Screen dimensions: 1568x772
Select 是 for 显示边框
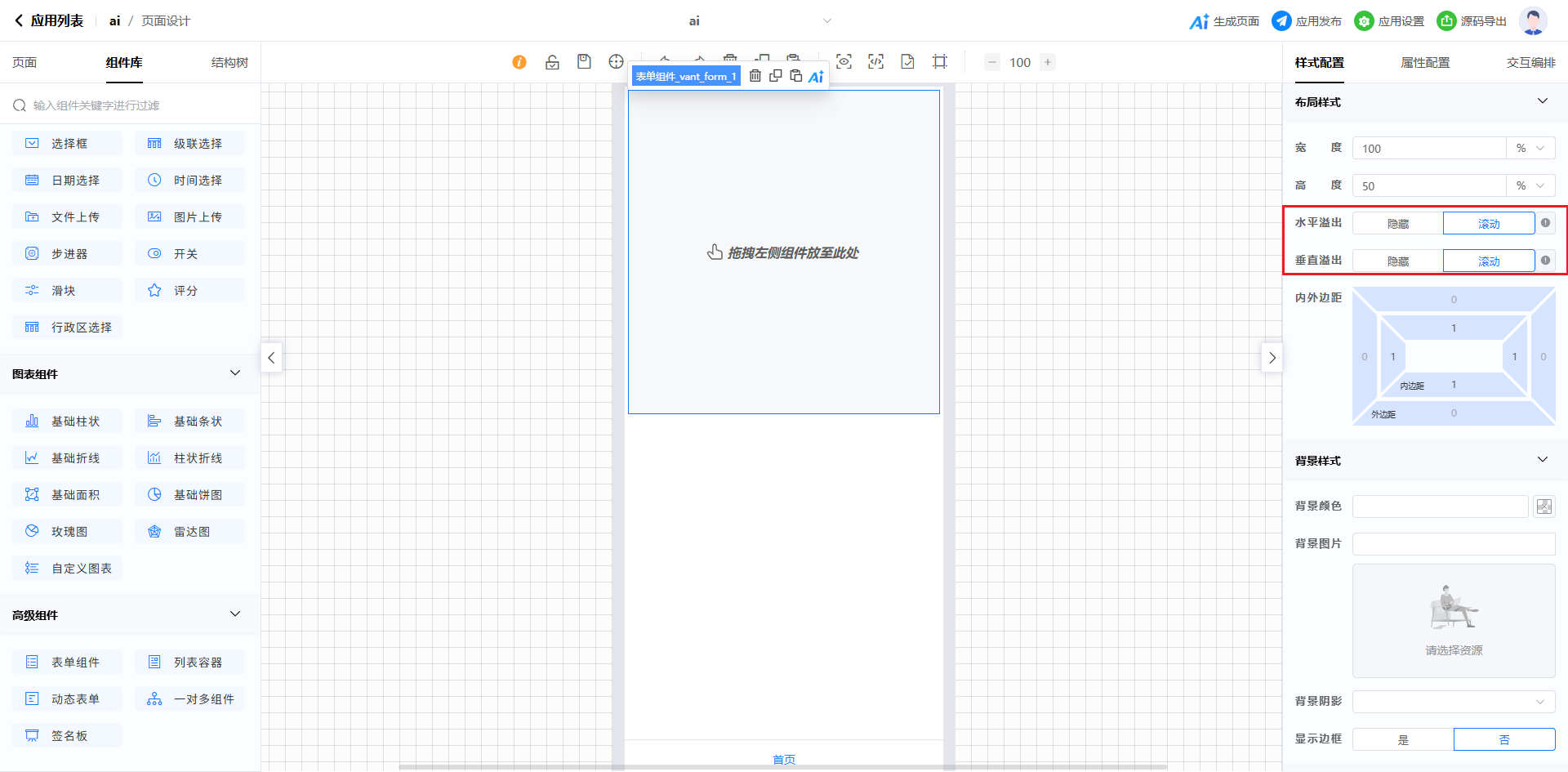tap(1403, 739)
